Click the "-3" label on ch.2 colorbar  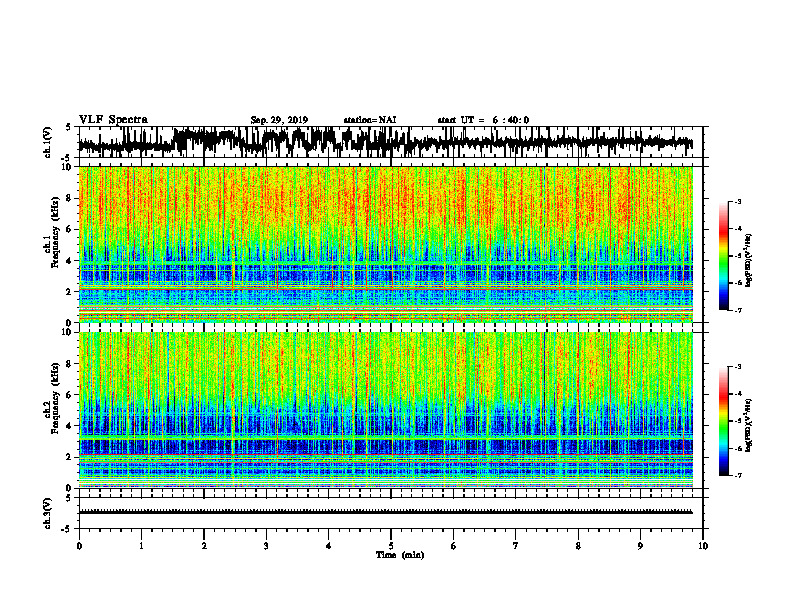738,367
